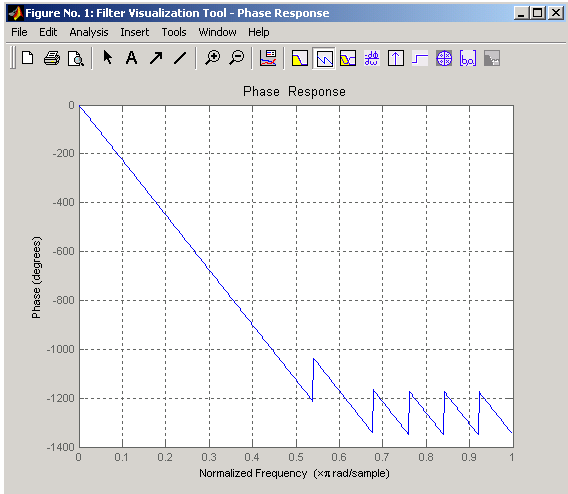Click the Print icon in toolbar
568x494 pixels.
point(52,58)
